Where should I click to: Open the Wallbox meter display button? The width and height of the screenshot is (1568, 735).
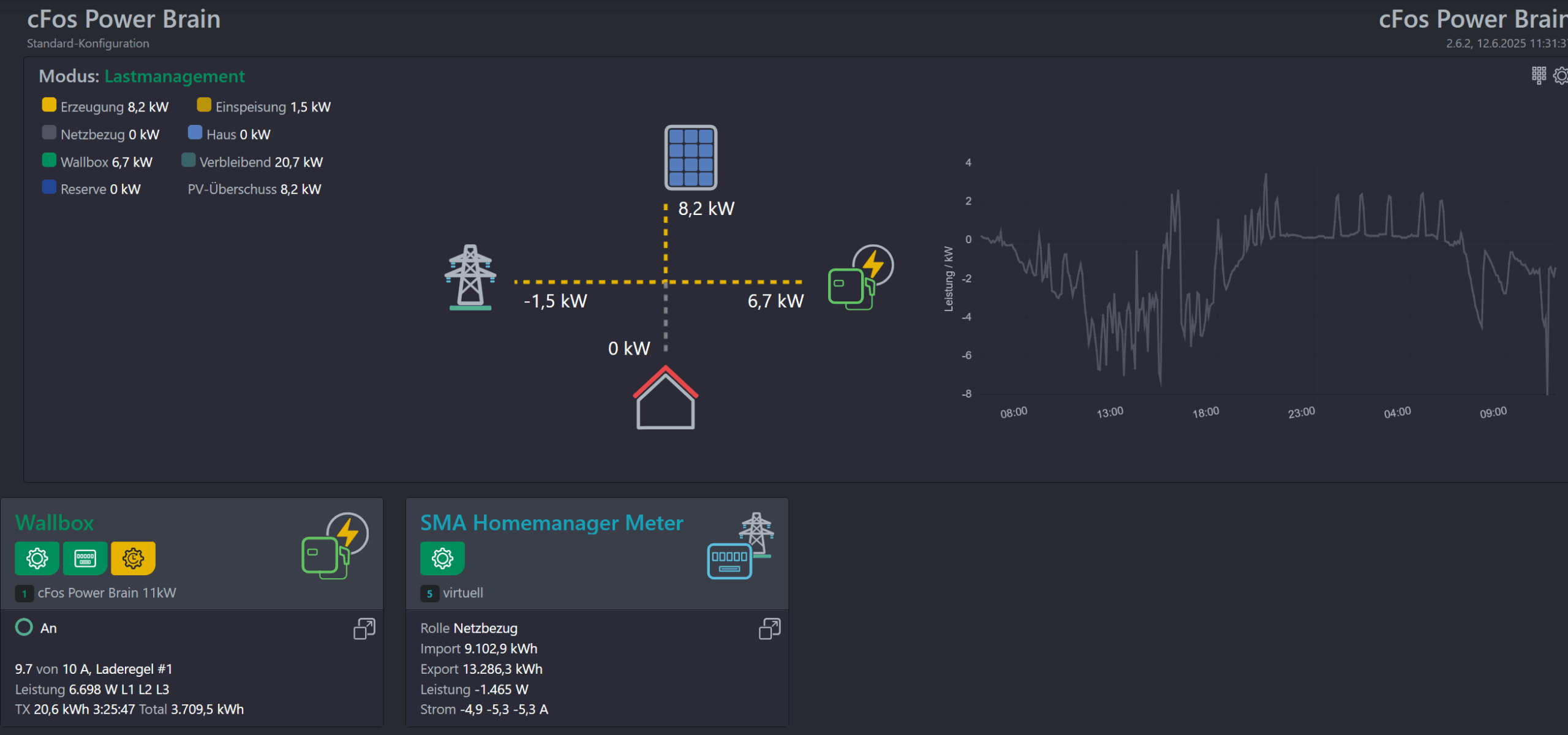pos(85,558)
